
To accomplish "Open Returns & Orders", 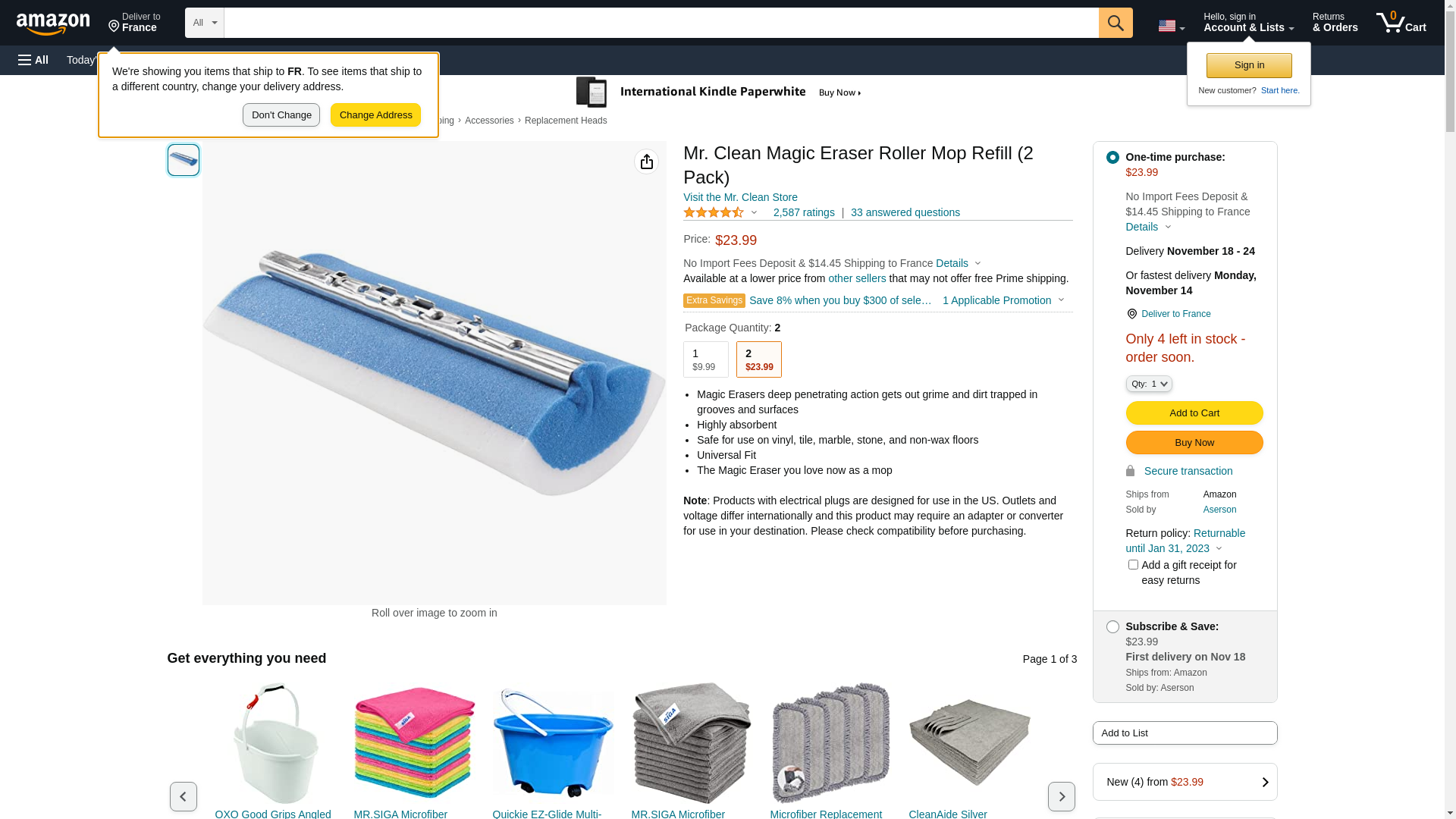I will point(1335,23).
